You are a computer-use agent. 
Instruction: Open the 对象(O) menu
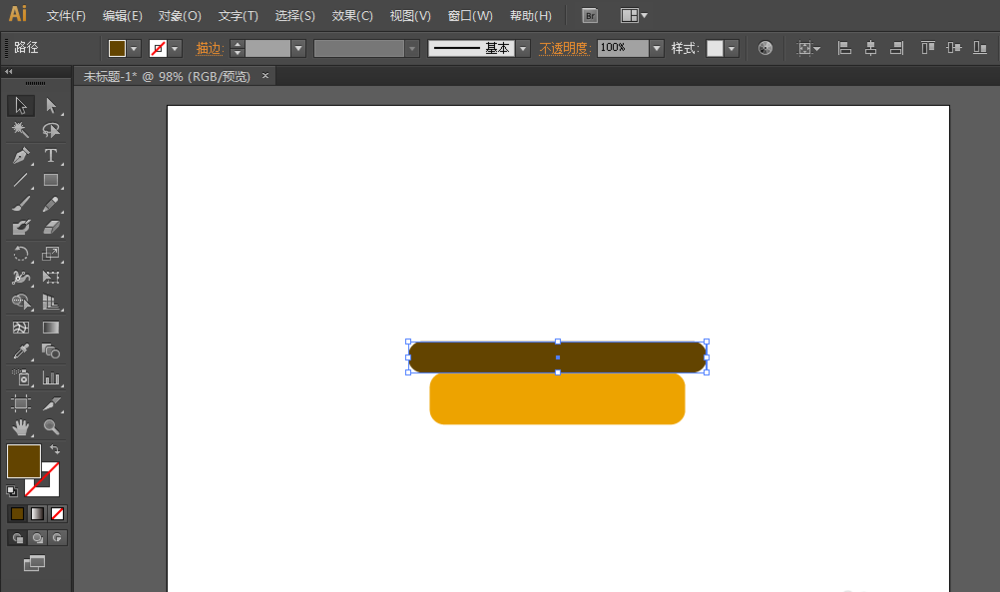click(180, 16)
